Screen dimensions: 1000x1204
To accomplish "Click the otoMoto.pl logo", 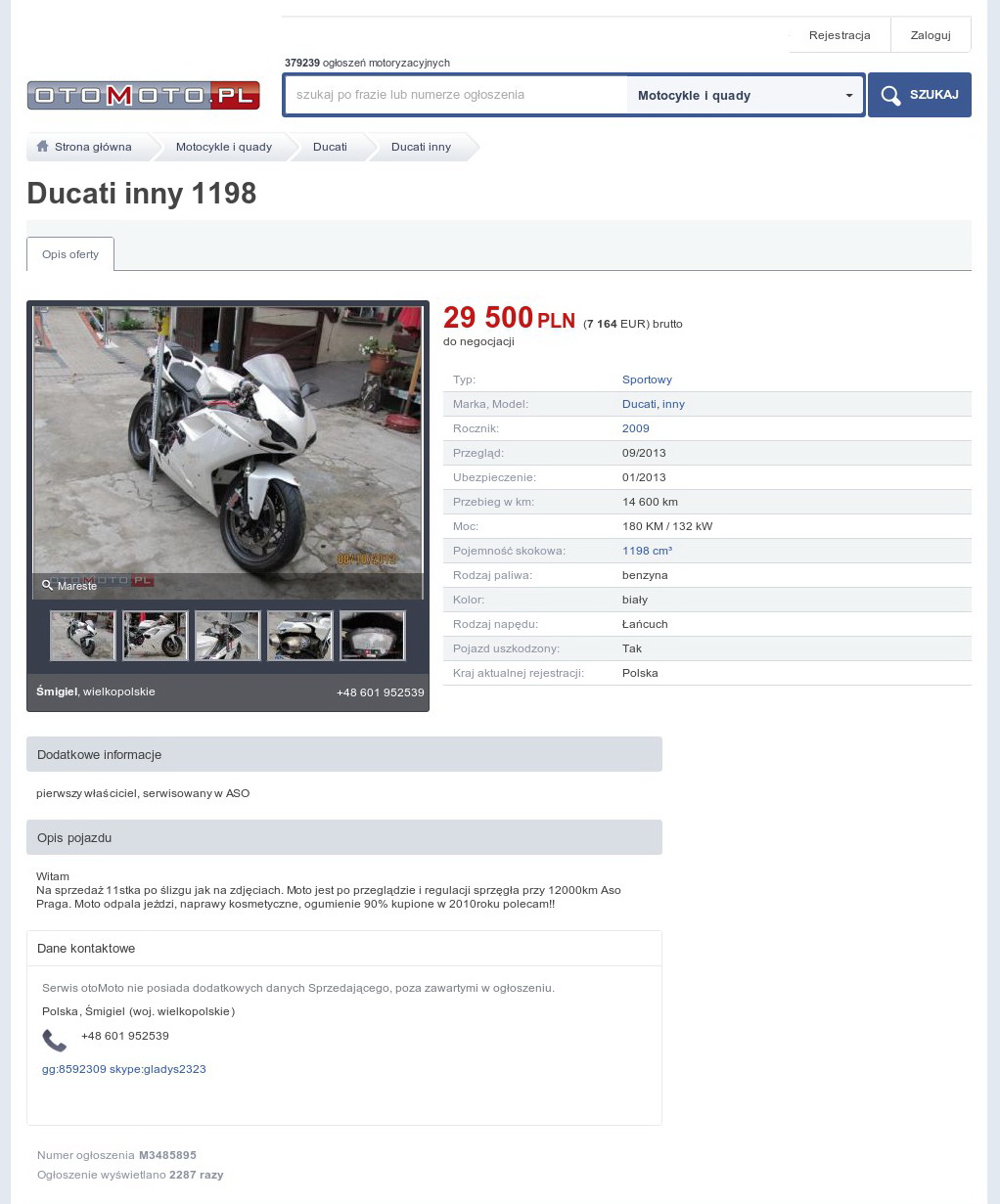I will pyautogui.click(x=143, y=95).
